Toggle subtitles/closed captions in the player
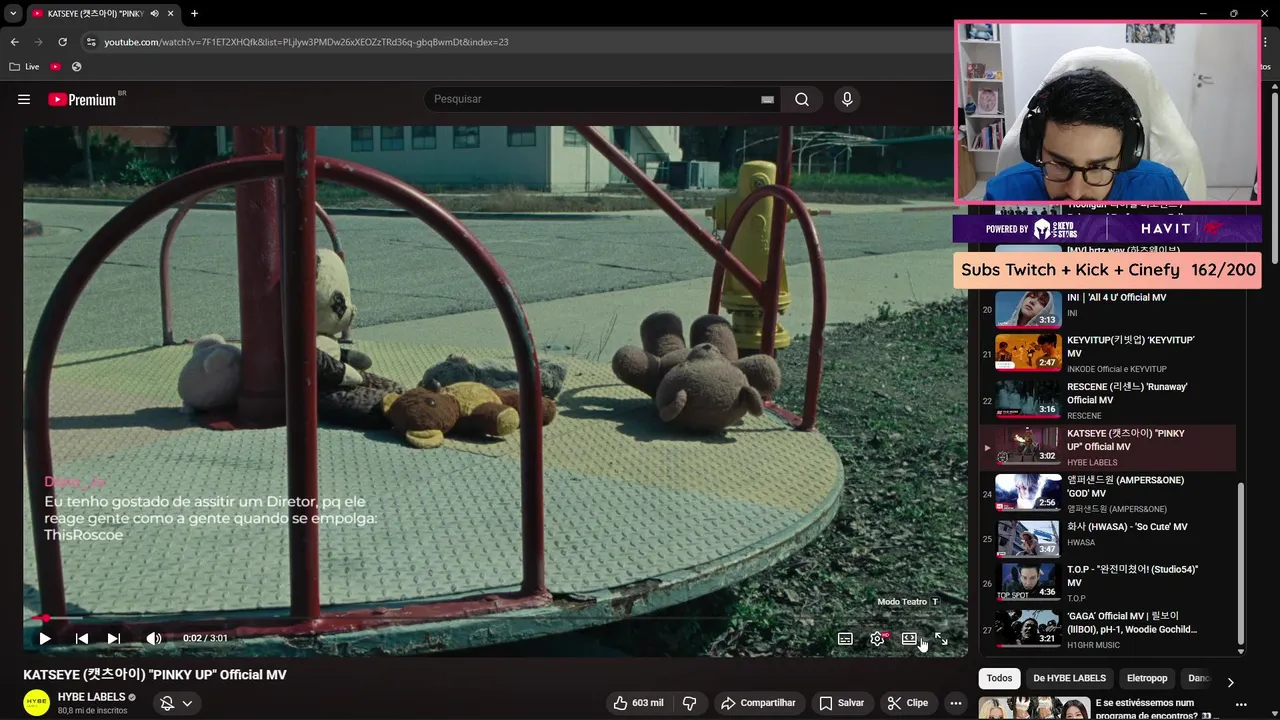The width and height of the screenshot is (1280, 720). [845, 638]
